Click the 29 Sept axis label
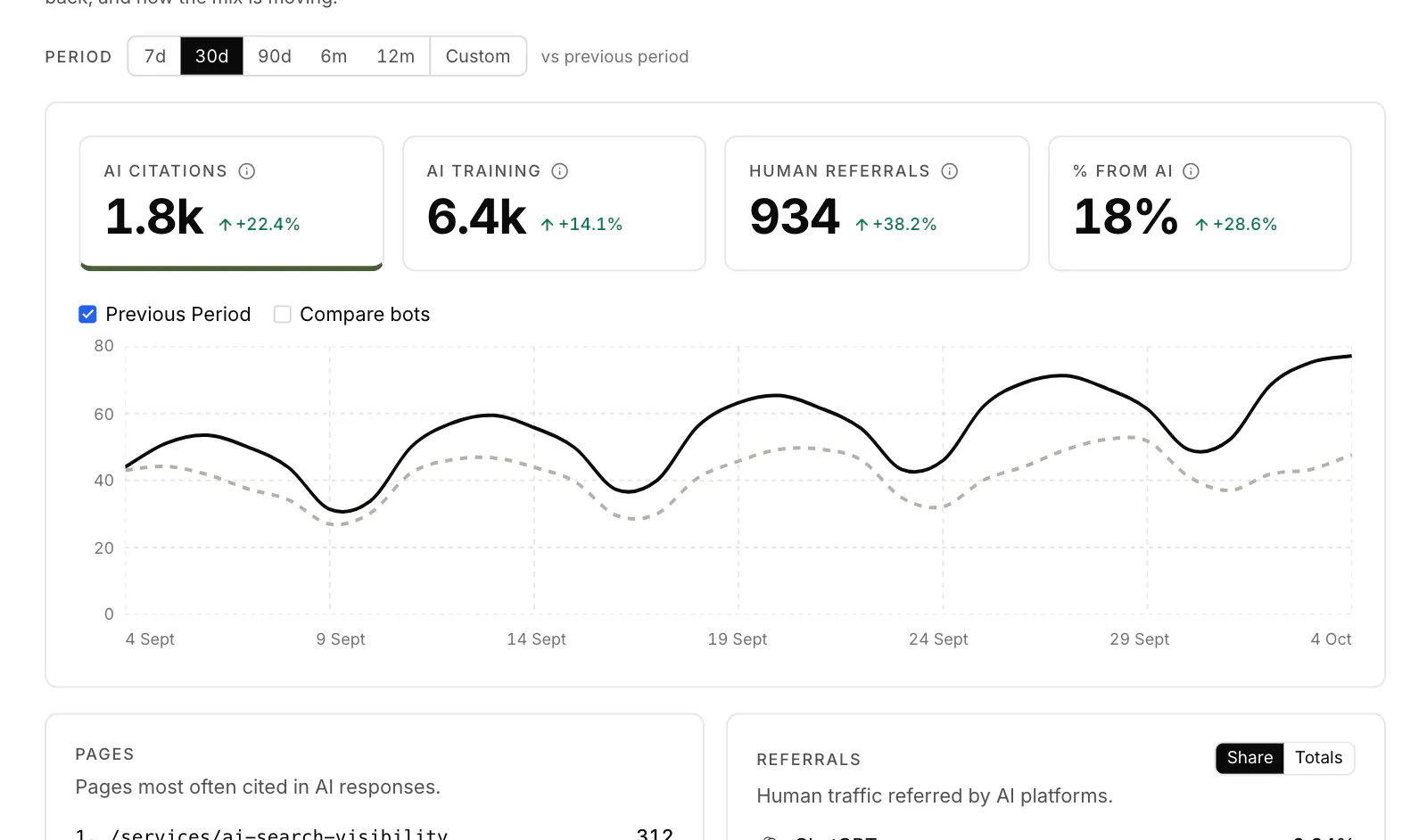Viewport: 1427px width, 840px height. 1139,639
